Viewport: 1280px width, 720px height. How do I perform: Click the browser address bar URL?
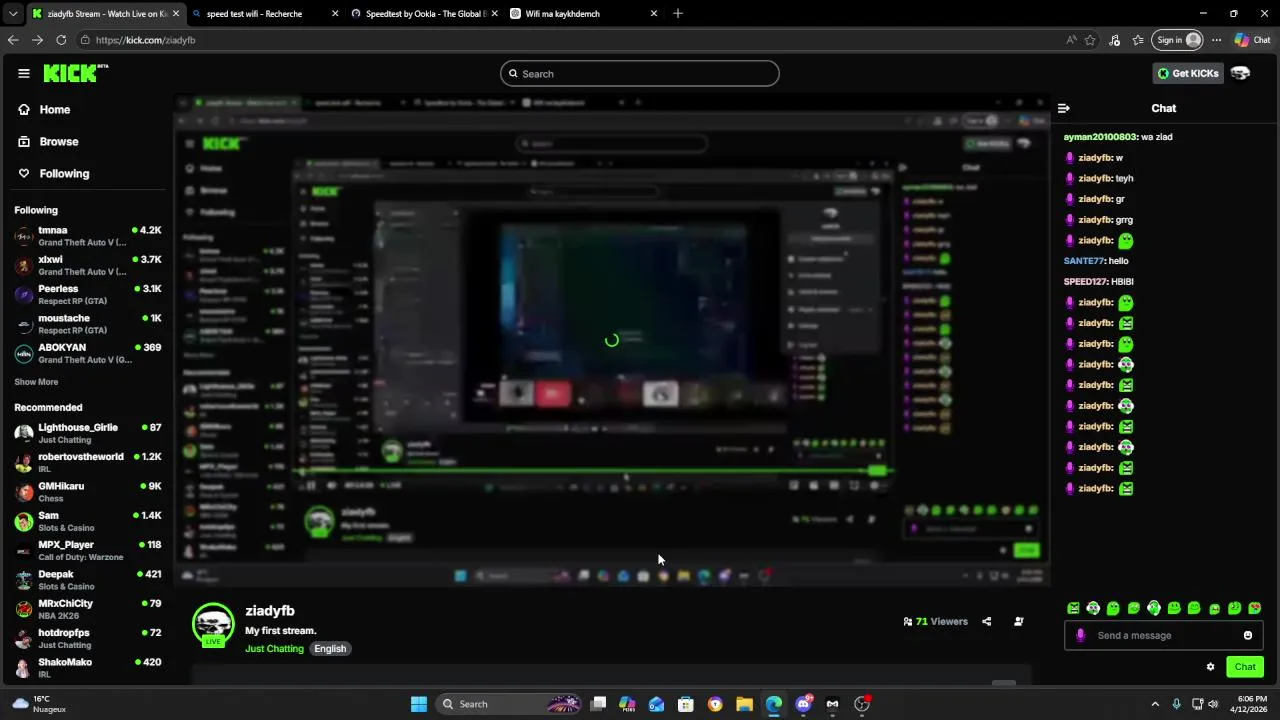click(145, 40)
